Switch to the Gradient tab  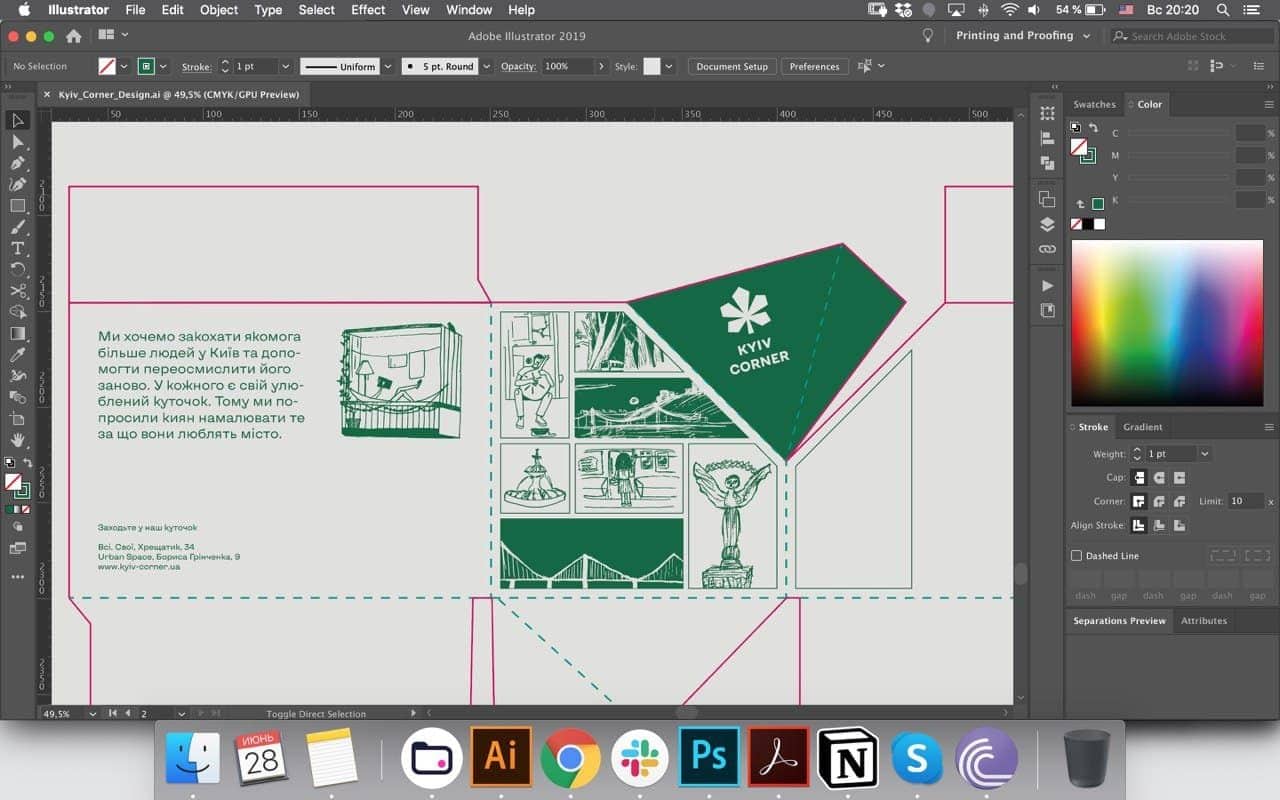point(1143,427)
